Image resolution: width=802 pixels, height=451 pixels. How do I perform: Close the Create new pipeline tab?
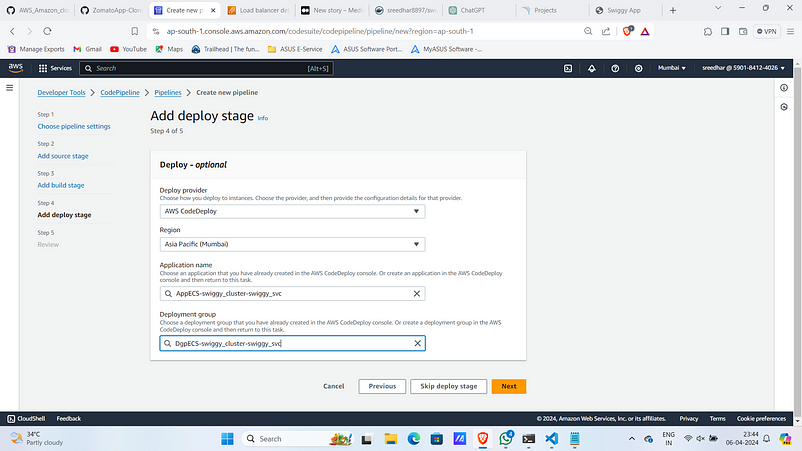[213, 10]
